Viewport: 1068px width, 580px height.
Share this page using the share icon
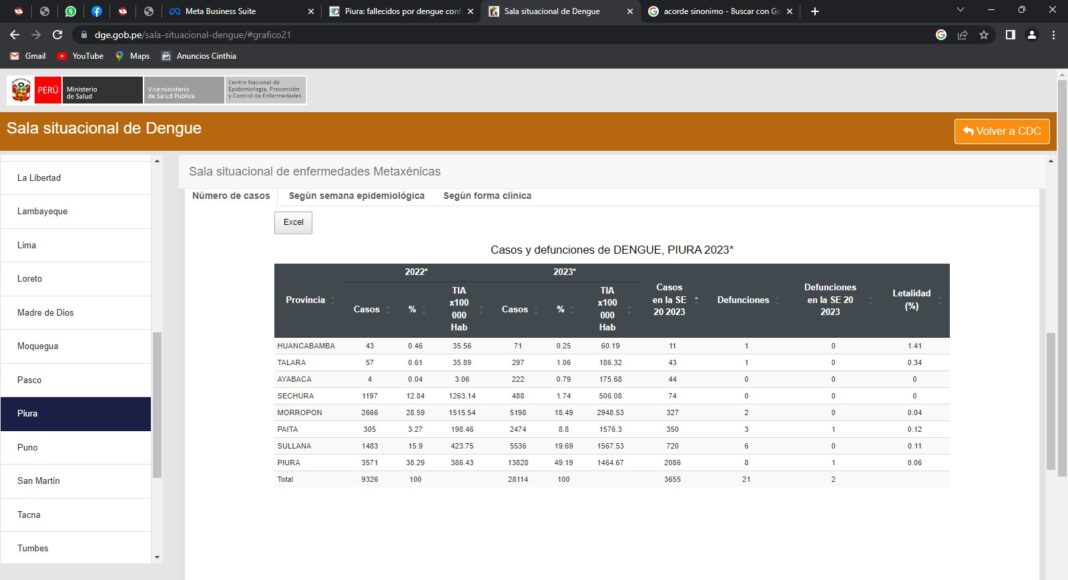pyautogui.click(x=962, y=35)
